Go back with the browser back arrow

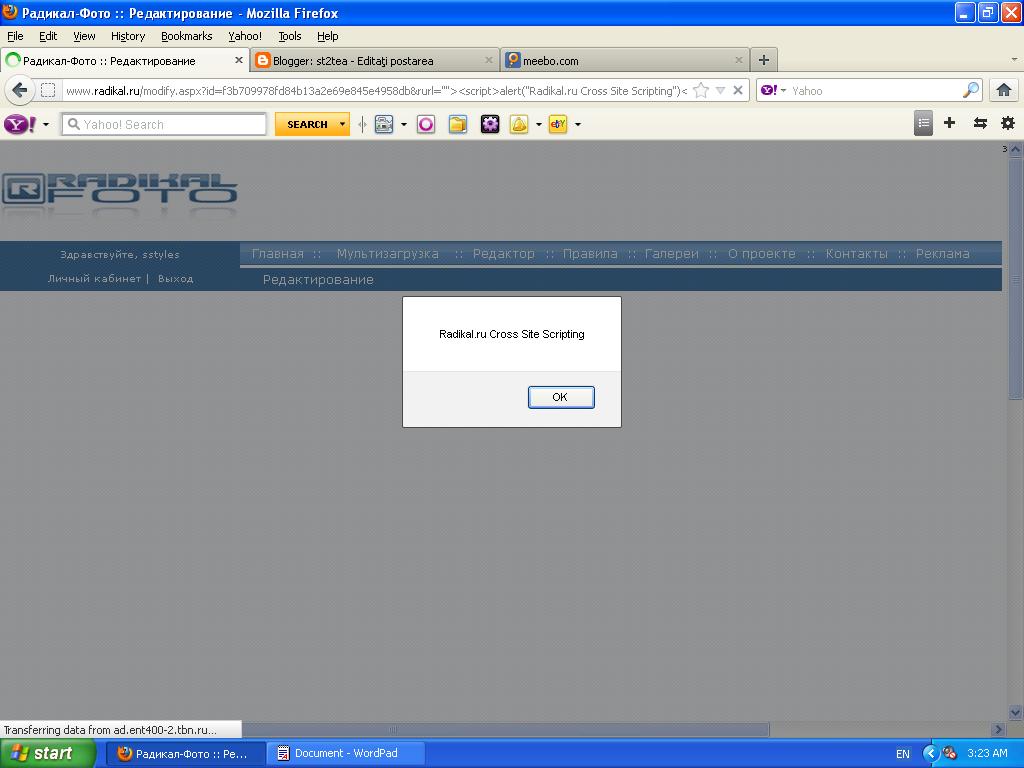20,90
